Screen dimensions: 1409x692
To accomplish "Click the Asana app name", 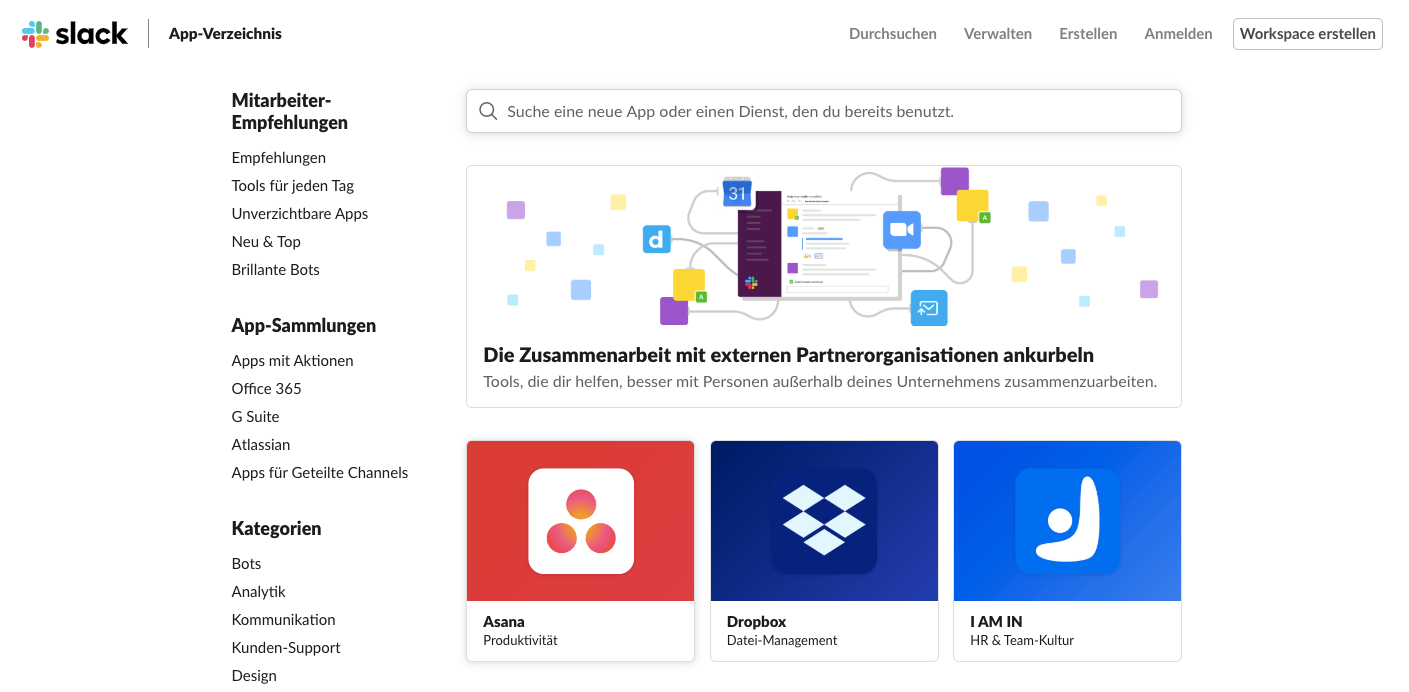I will (x=504, y=621).
